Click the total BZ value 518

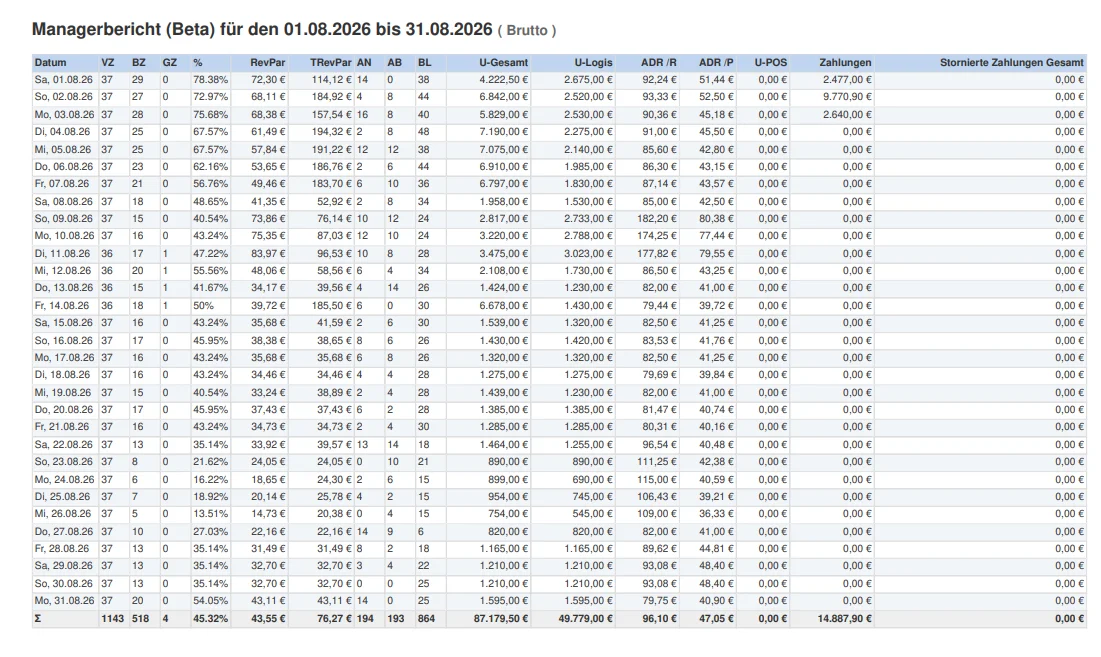point(140,618)
